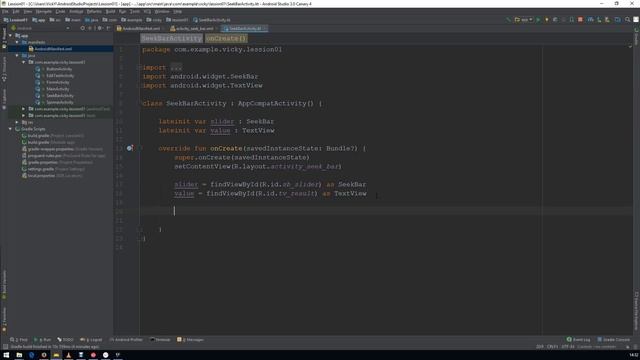Select build.gradle (Project) file in tree
640x360 pixels.
pos(53,136)
